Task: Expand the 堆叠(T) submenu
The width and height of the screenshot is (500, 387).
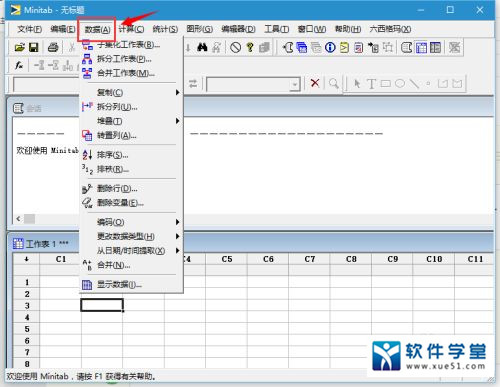Action: (131, 121)
